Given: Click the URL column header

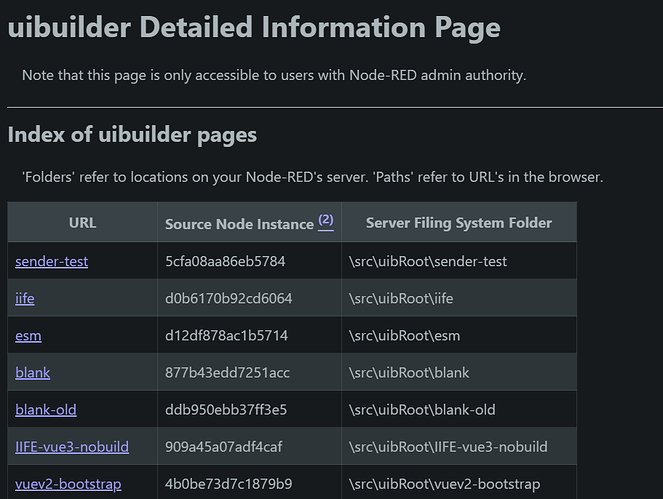Looking at the screenshot, I should [x=83, y=223].
